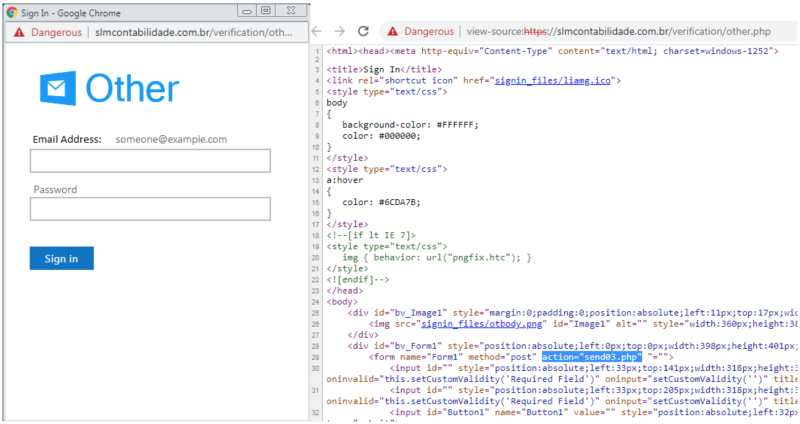Close the Sign In Chrome window

click(291, 11)
